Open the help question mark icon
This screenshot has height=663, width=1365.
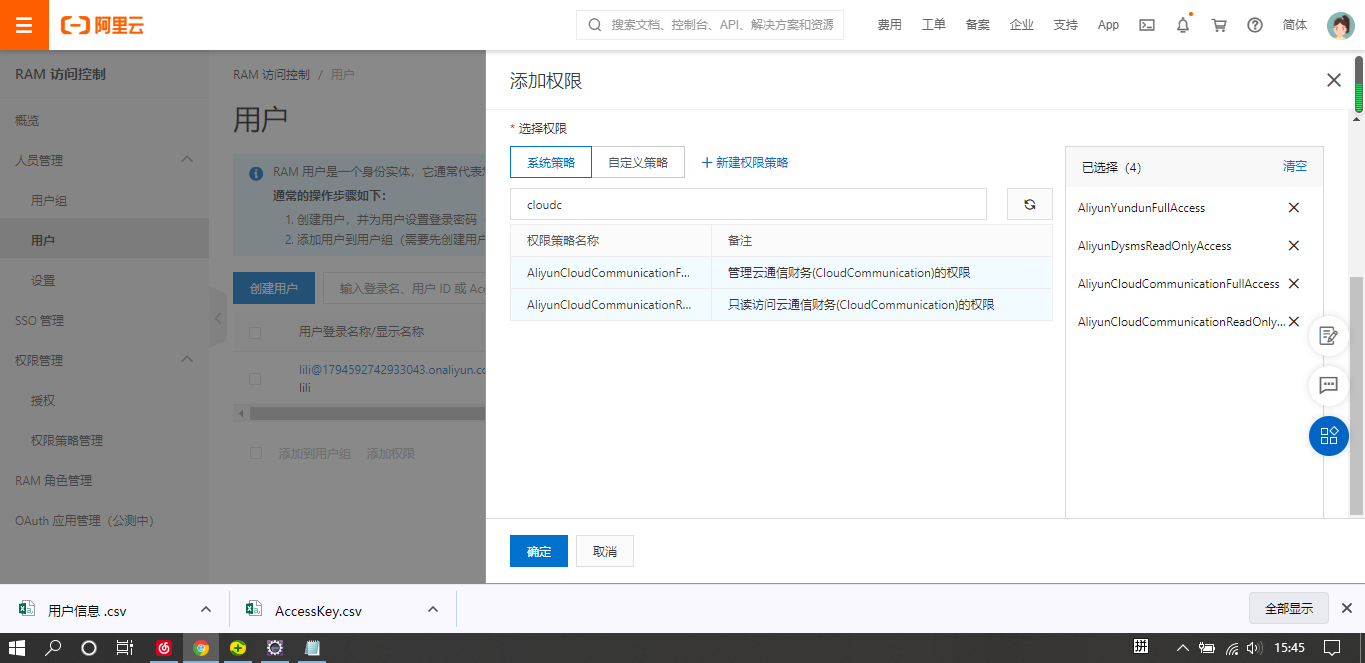coord(1255,25)
